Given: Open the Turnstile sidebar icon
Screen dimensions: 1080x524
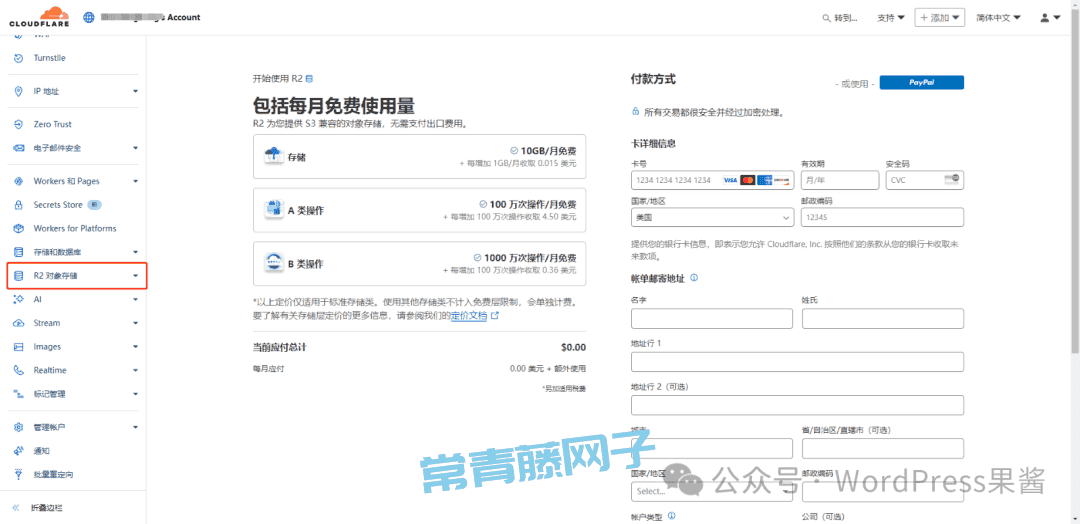Looking at the screenshot, I should (x=19, y=58).
